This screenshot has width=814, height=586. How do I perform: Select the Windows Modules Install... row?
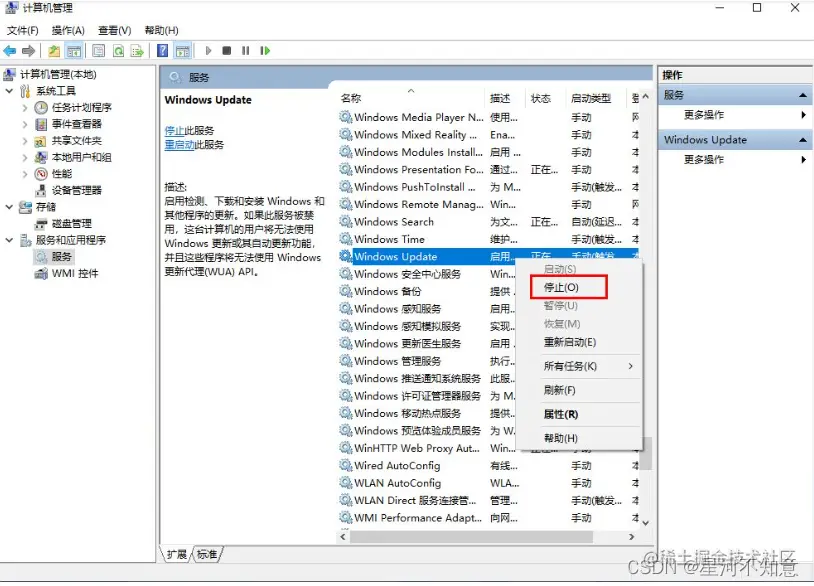point(488,153)
